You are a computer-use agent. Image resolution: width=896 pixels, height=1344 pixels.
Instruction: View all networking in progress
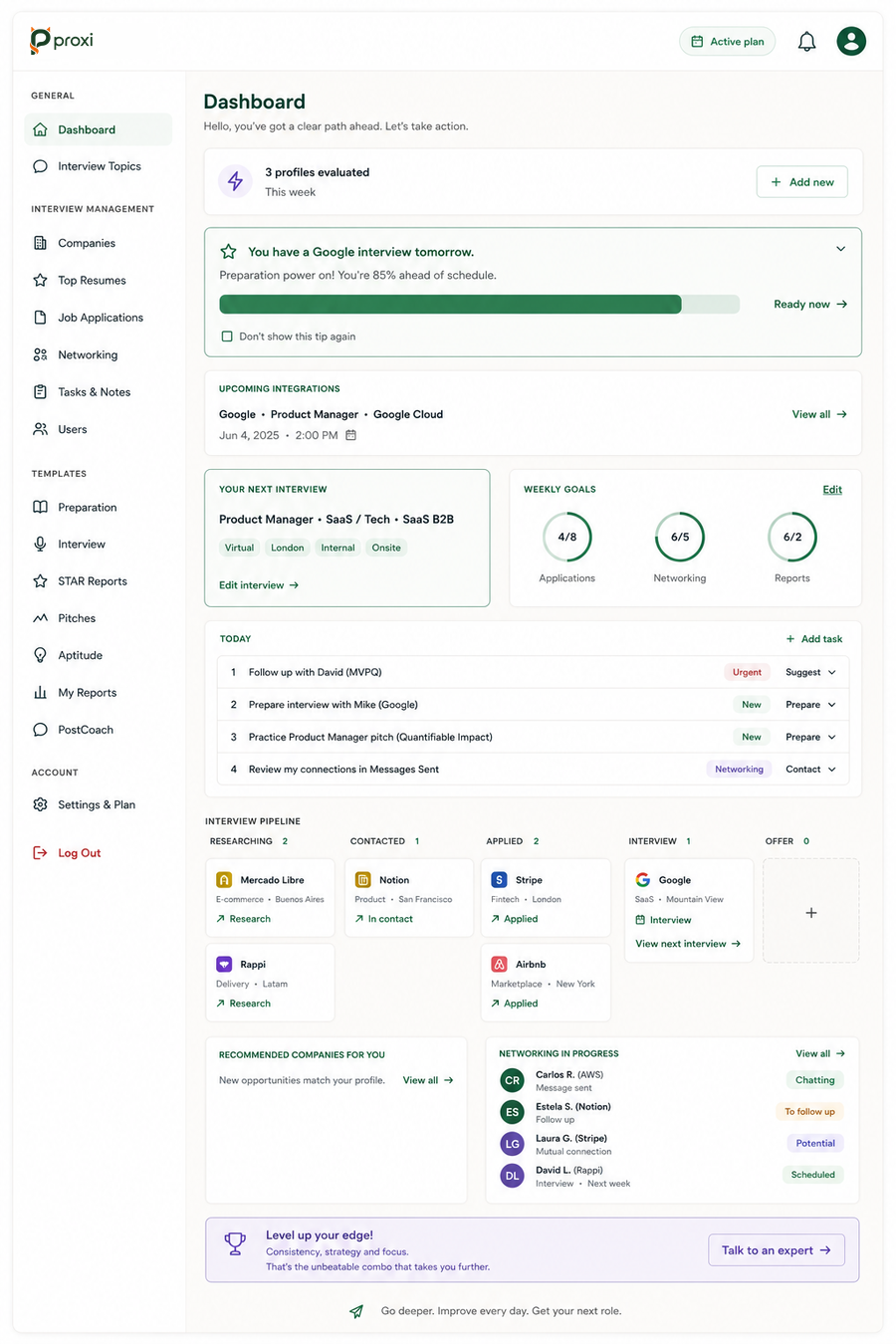click(x=820, y=1053)
